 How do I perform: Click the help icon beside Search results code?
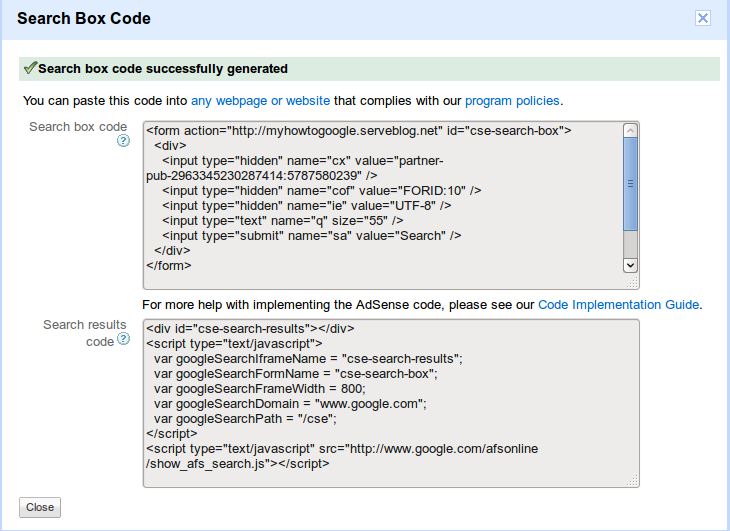pyautogui.click(x=123, y=339)
